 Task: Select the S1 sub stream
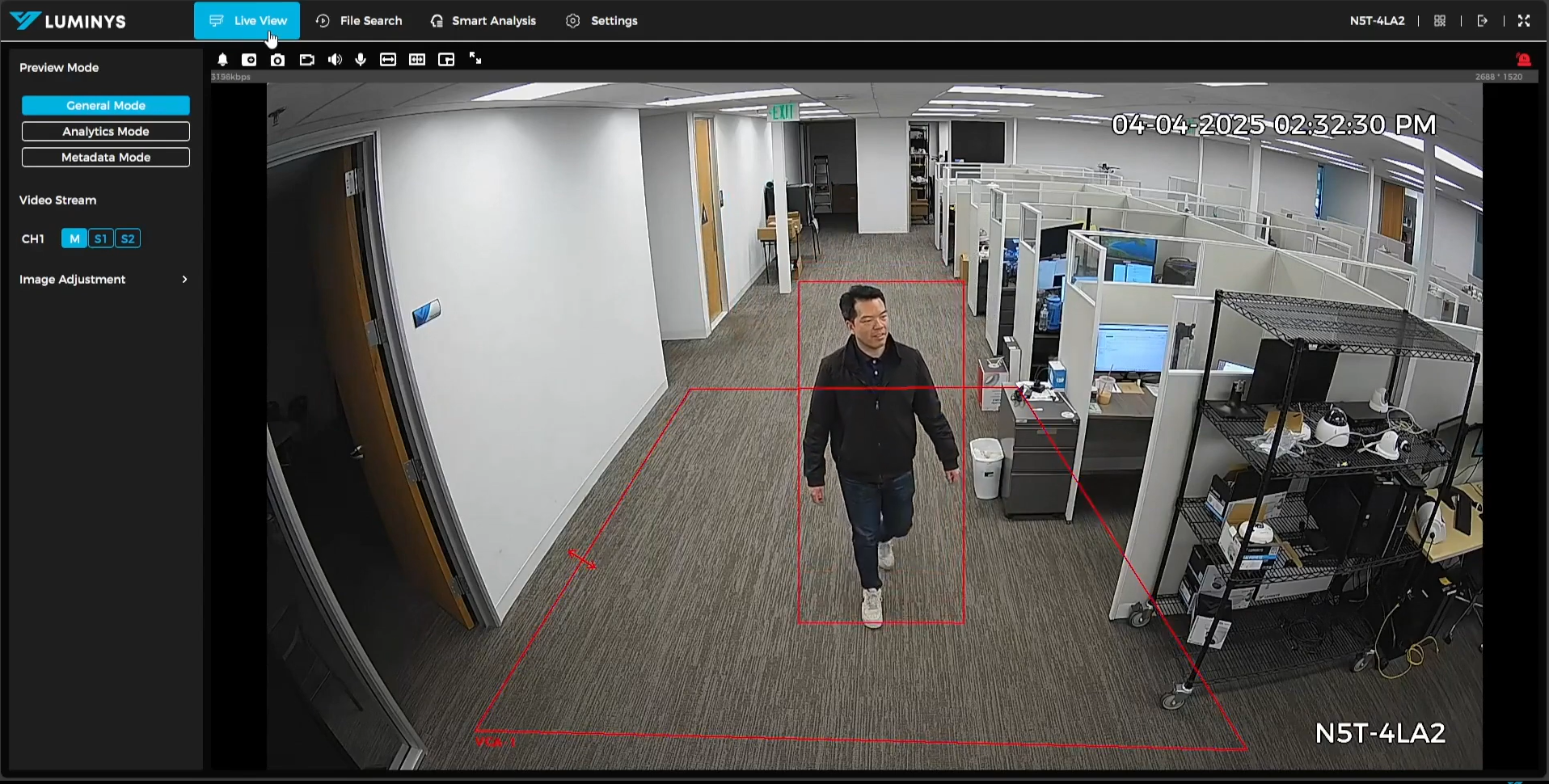pyautogui.click(x=101, y=239)
